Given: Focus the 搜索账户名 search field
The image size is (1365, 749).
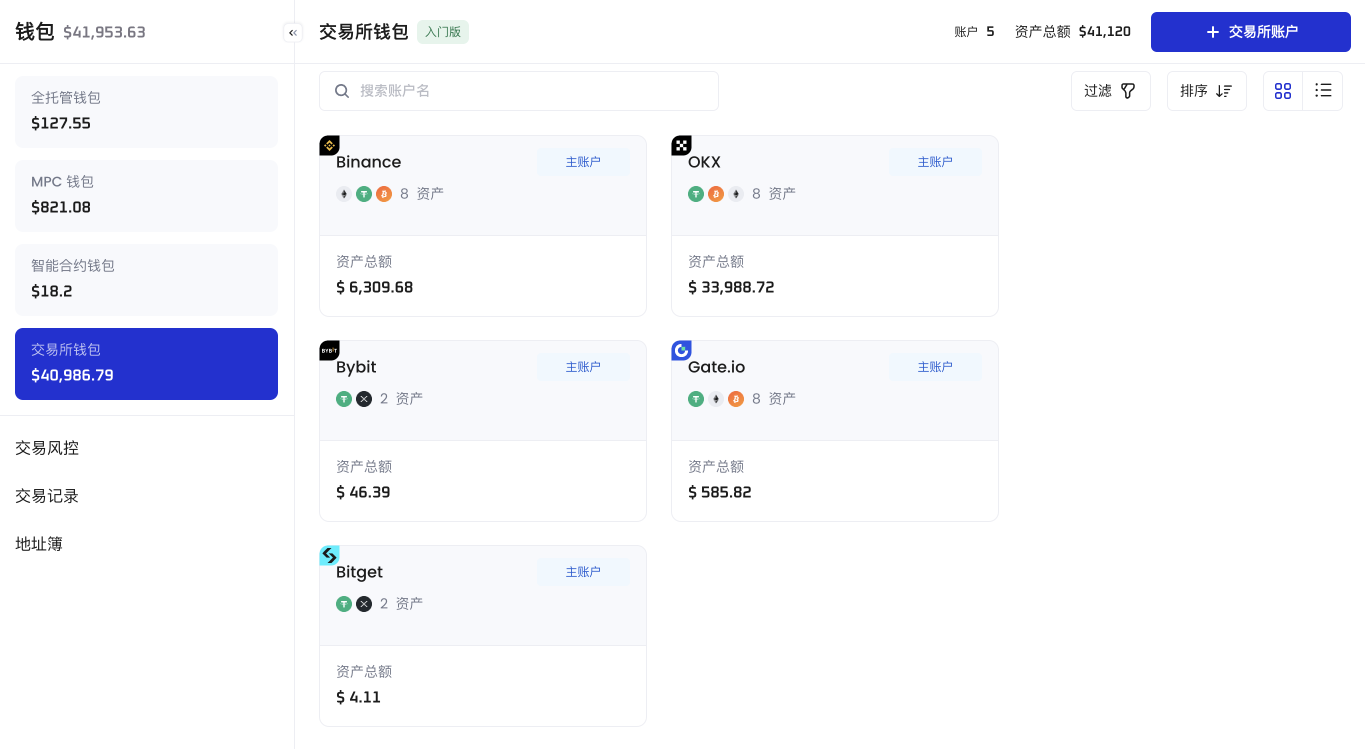Looking at the screenshot, I should pyautogui.click(x=519, y=91).
